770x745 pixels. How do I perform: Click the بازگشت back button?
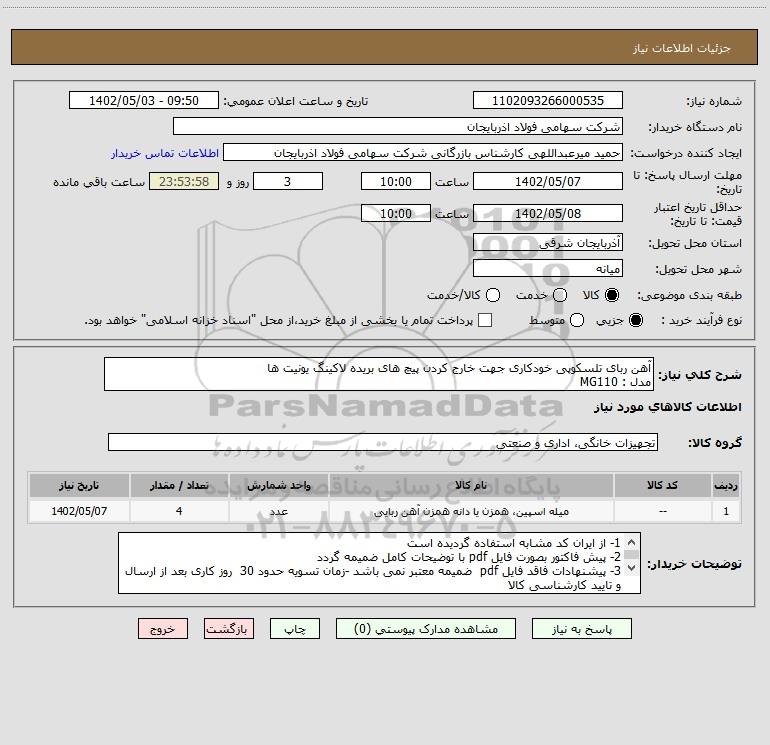tap(229, 629)
